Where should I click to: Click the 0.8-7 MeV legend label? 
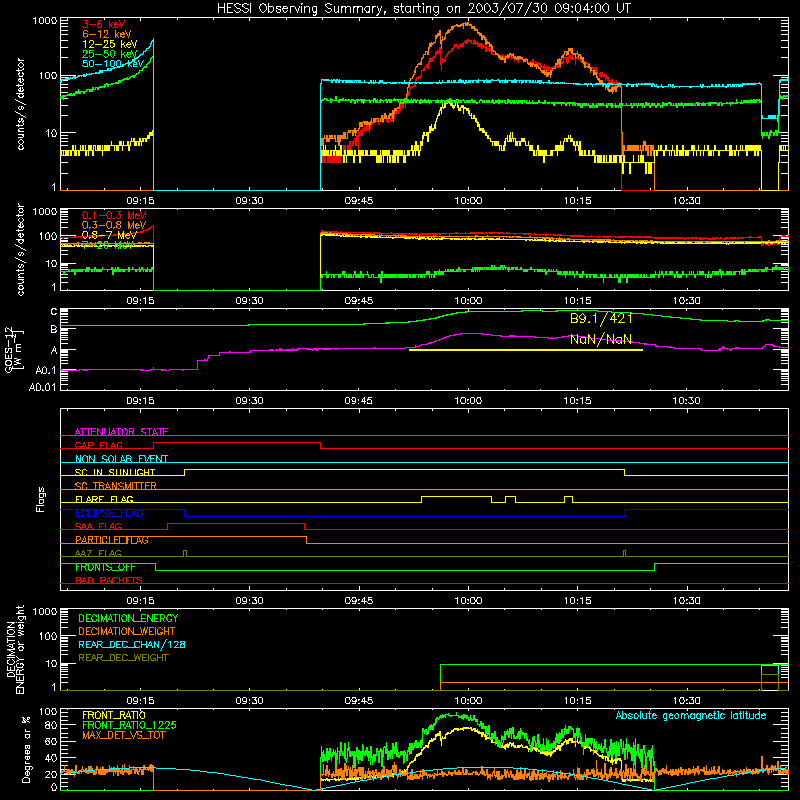point(109,235)
